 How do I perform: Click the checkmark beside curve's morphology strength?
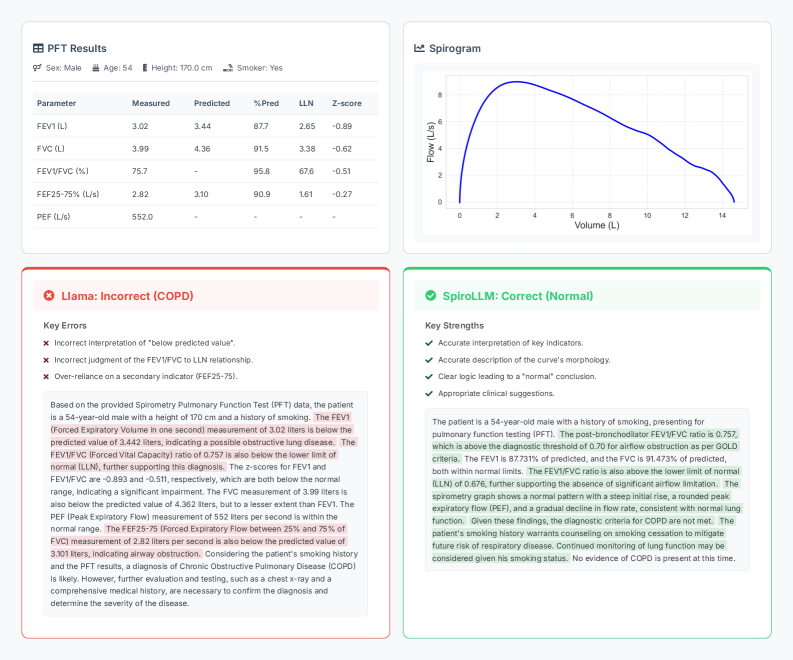pos(429,360)
